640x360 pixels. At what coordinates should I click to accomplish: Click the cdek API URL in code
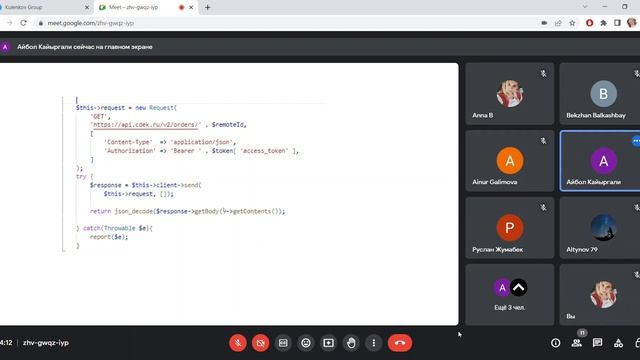[x=146, y=125]
